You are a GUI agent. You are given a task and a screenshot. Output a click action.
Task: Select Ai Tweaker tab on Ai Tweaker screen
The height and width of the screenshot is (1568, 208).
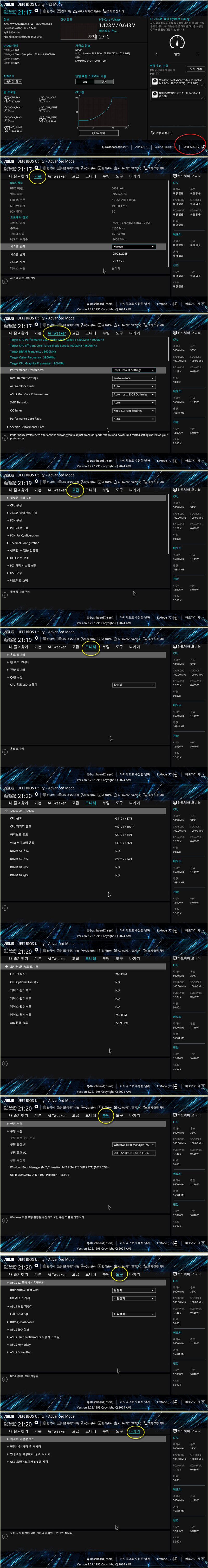57,333
